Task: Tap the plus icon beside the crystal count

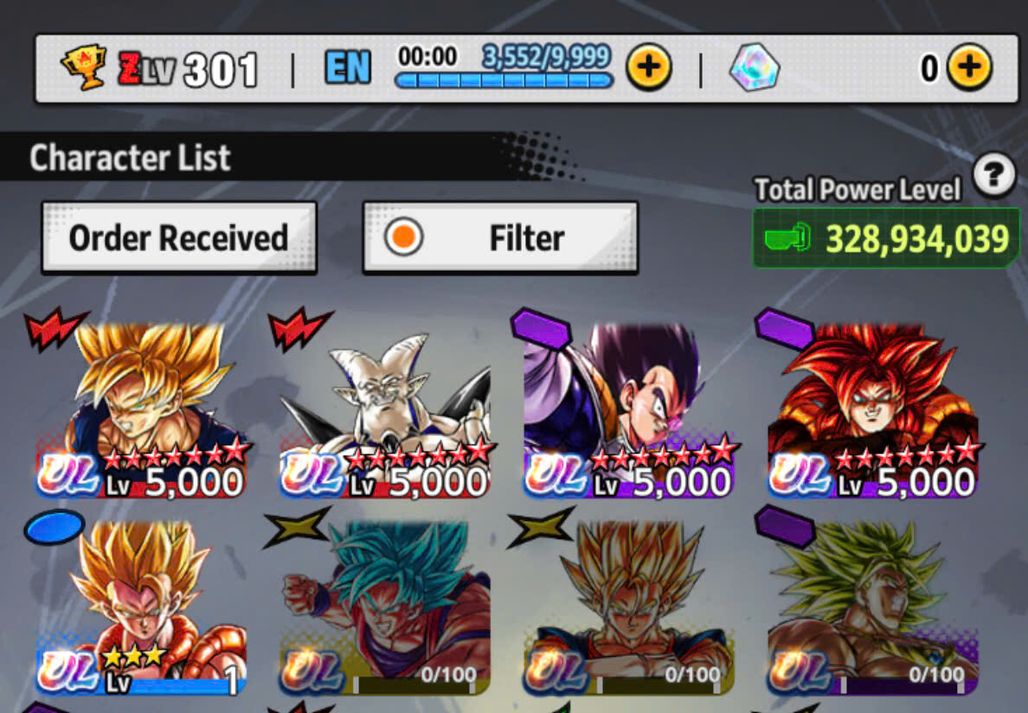Action: 969,67
